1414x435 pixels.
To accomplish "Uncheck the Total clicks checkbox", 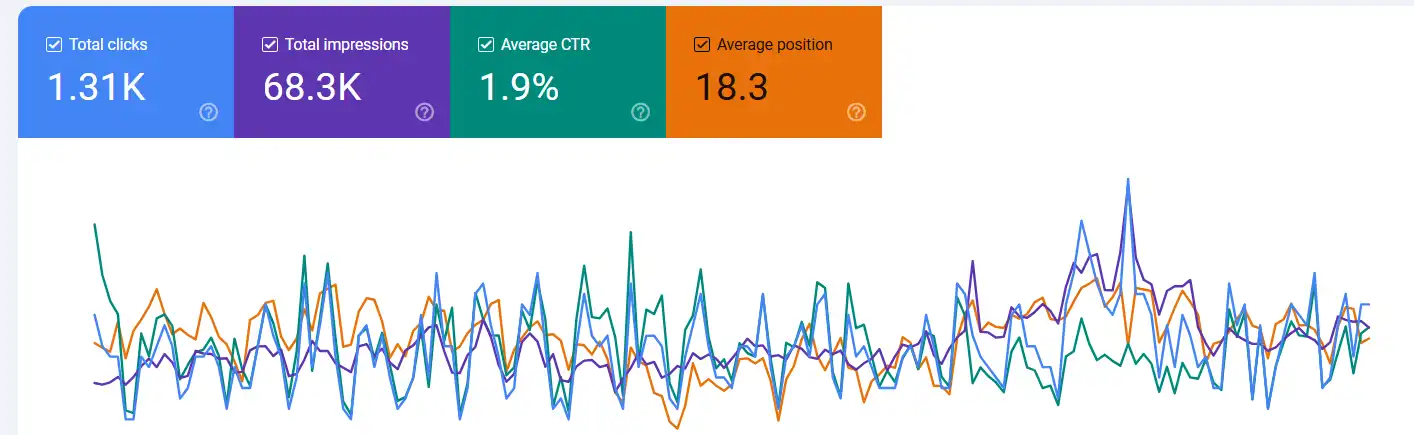I will (x=54, y=45).
